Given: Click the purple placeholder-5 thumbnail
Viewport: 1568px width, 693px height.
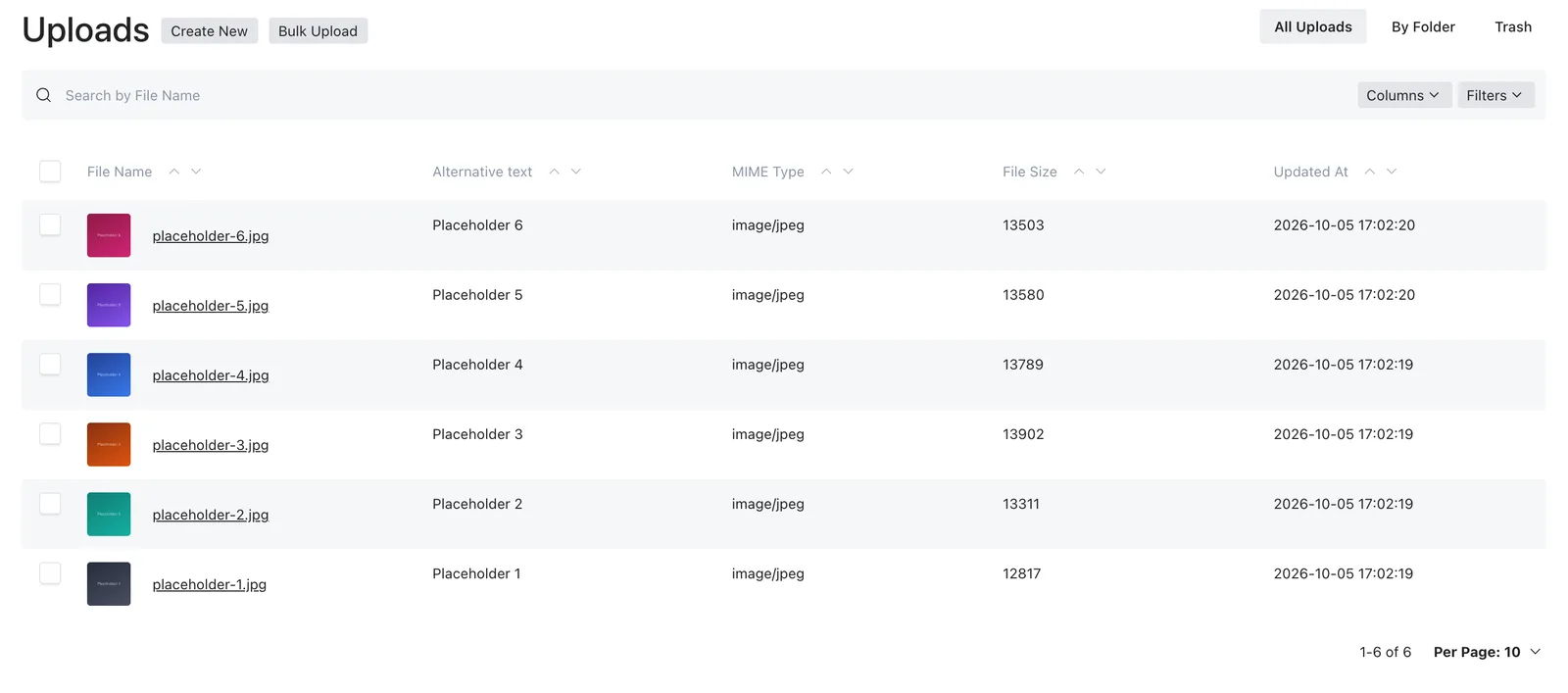Looking at the screenshot, I should pyautogui.click(x=109, y=305).
